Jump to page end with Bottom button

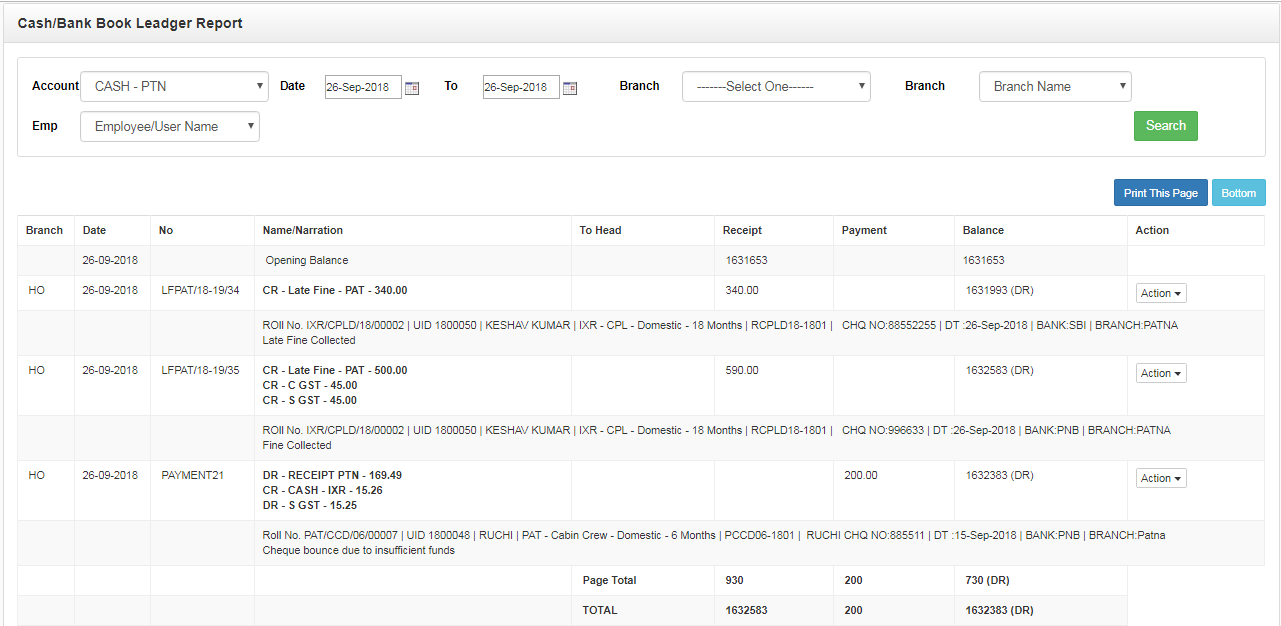1239,193
